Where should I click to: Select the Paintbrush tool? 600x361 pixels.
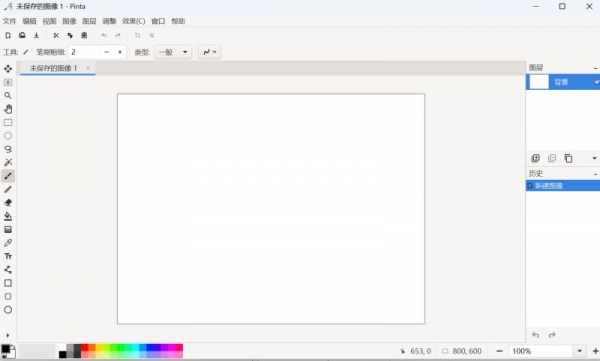[8, 176]
